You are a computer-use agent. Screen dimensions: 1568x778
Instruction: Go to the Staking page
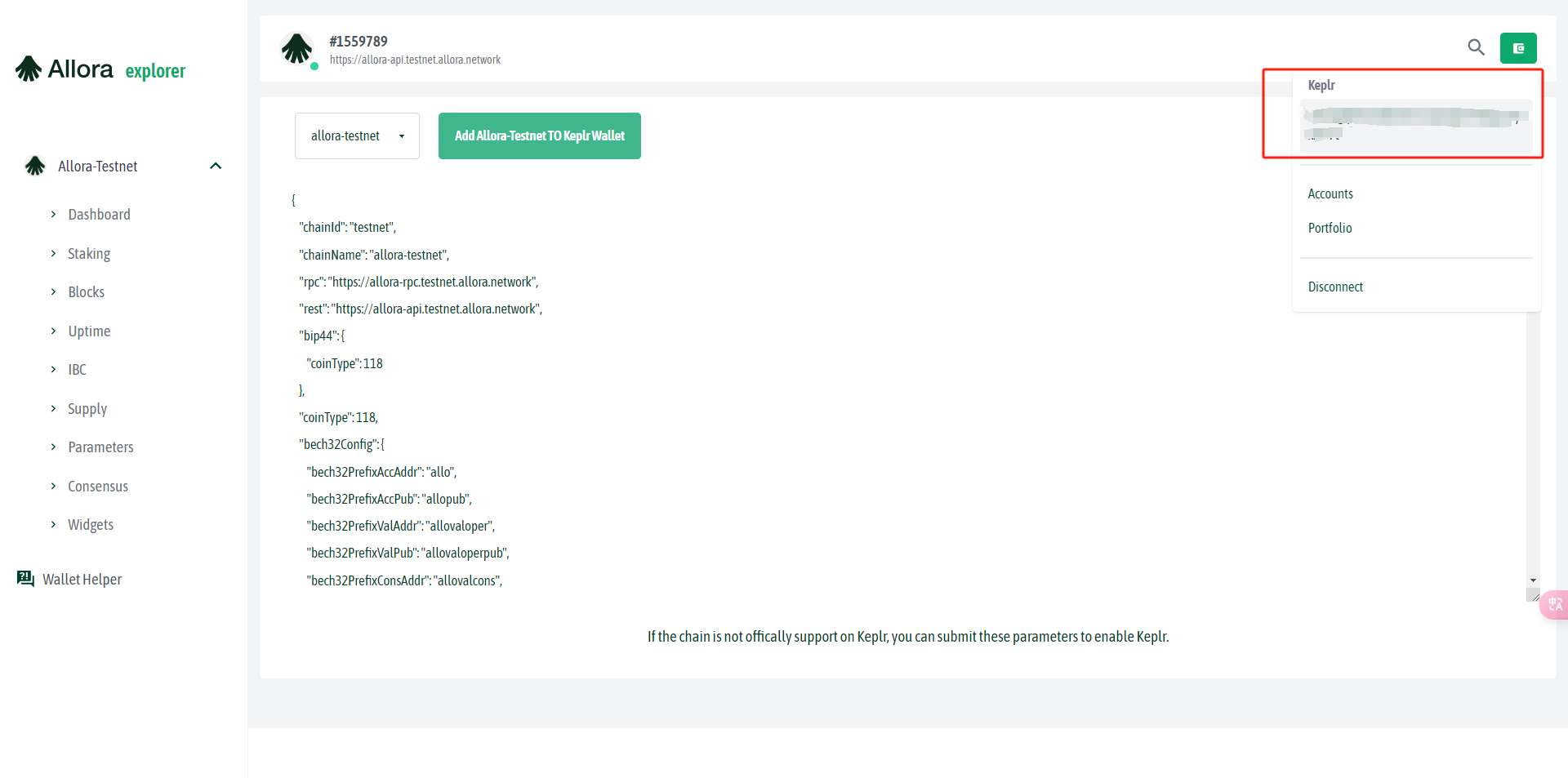tap(89, 253)
